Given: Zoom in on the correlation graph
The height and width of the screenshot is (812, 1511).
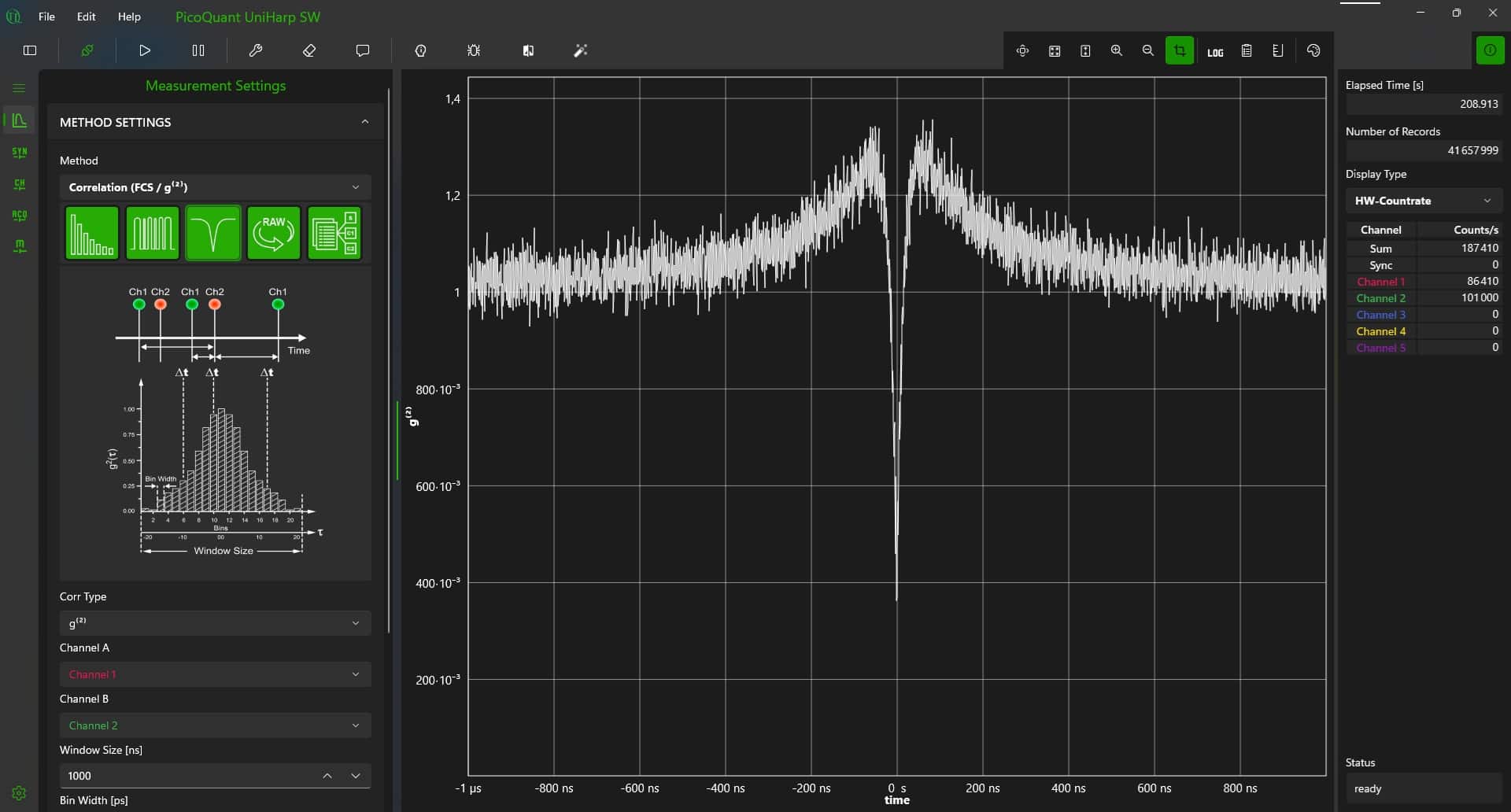Looking at the screenshot, I should click(1117, 50).
